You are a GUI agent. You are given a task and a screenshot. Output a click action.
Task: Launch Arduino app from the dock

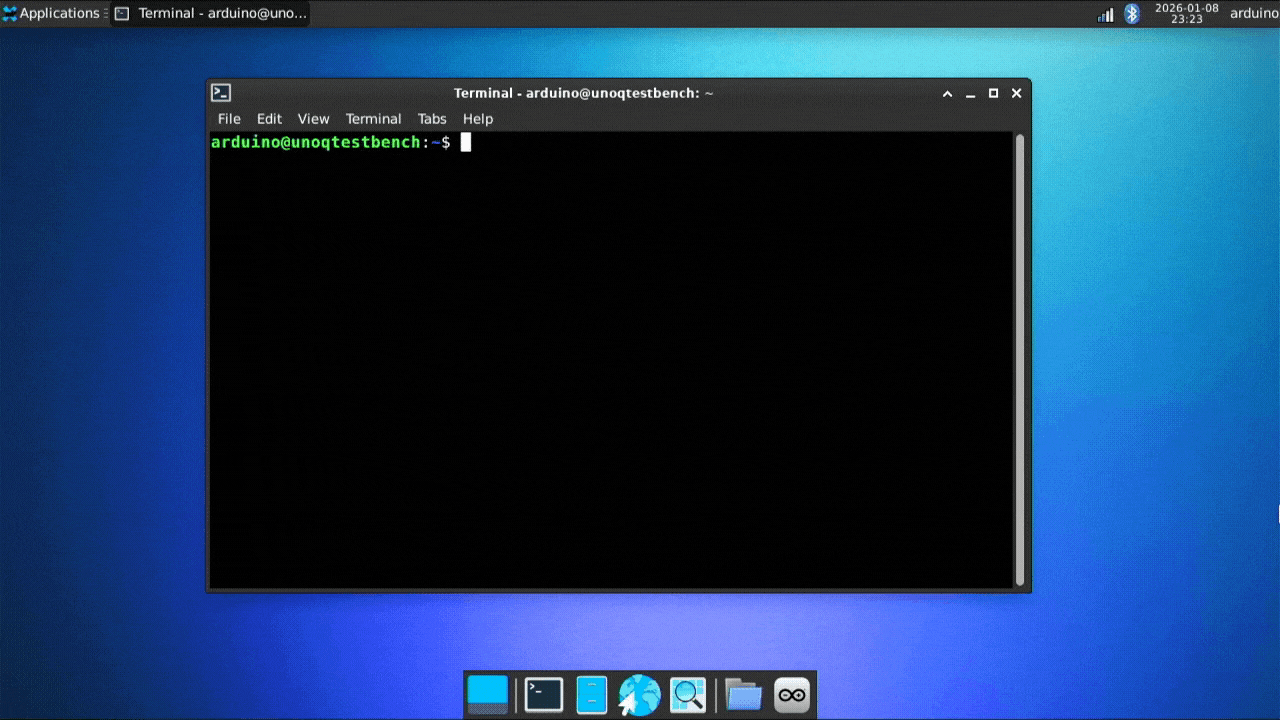792,695
